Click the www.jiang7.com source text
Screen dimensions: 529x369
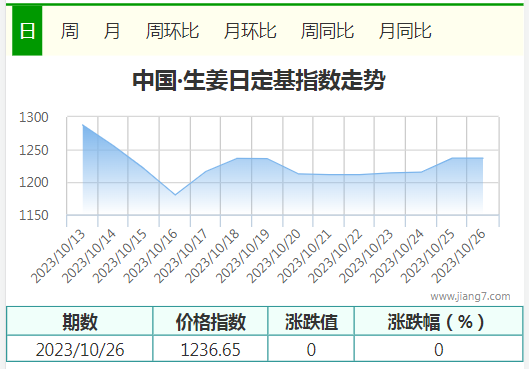point(470,296)
